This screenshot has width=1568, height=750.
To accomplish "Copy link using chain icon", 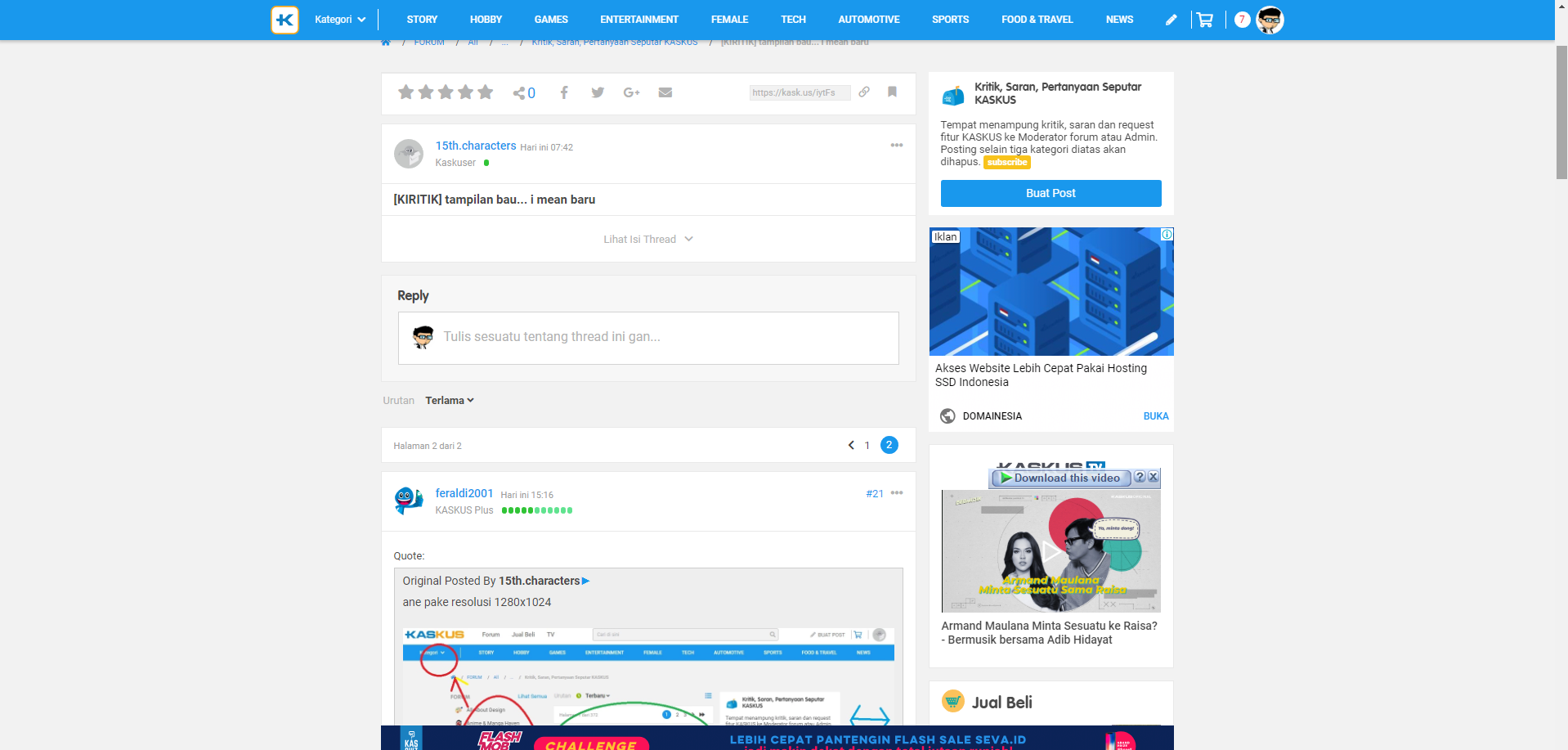I will 864,92.
